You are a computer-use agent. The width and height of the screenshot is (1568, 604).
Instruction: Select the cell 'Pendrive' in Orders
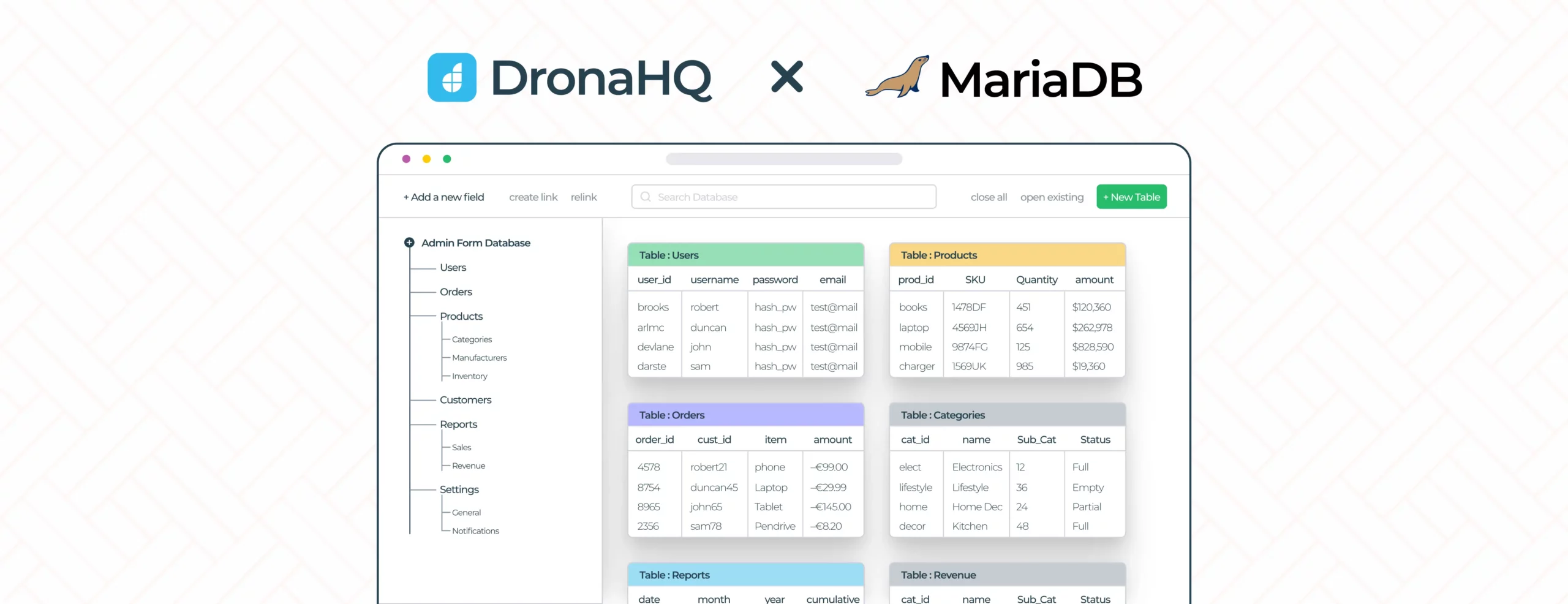[775, 526]
